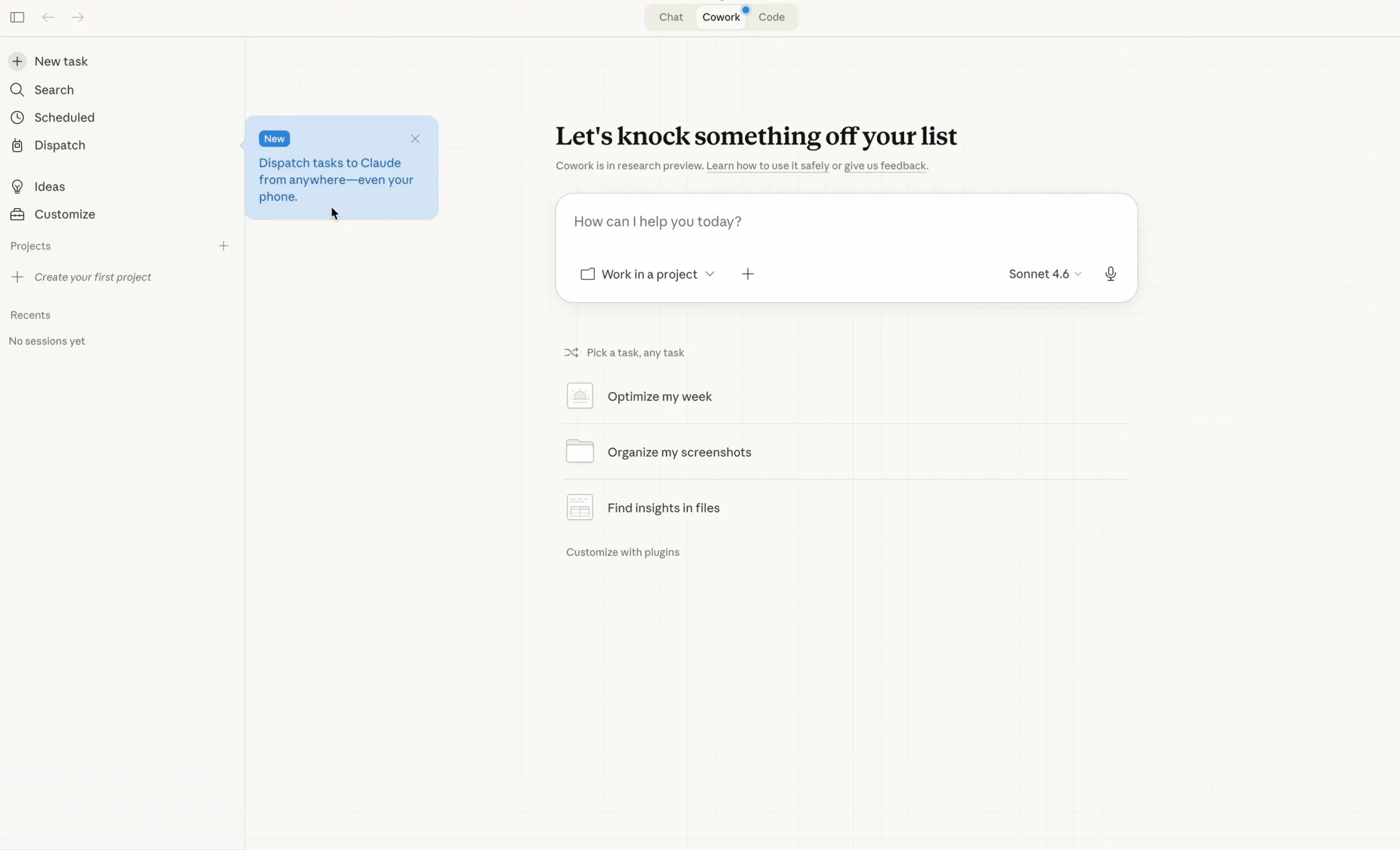Open the Sonnet 4.6 model selector
1400x850 pixels.
[x=1045, y=274]
